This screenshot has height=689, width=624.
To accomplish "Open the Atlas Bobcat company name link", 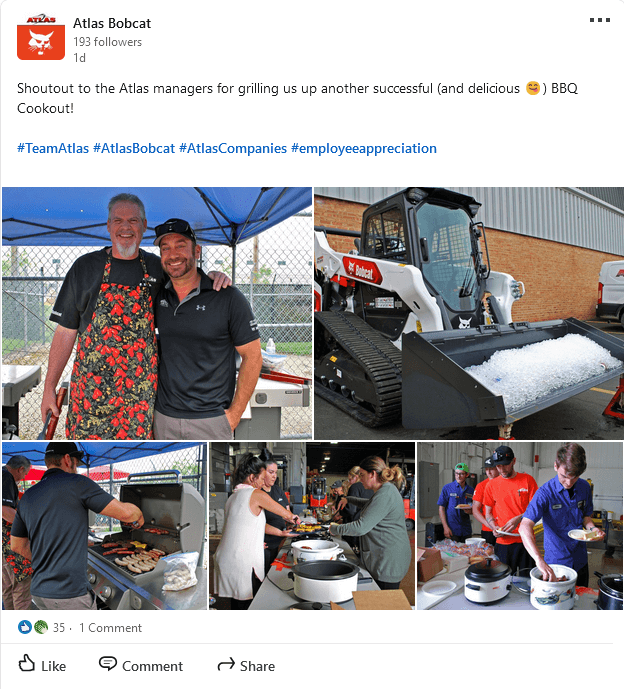I will [x=112, y=23].
